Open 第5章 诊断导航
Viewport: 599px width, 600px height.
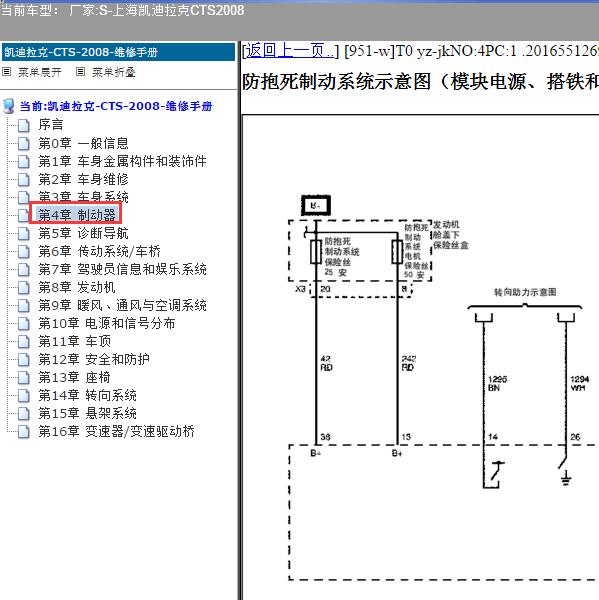click(83, 233)
